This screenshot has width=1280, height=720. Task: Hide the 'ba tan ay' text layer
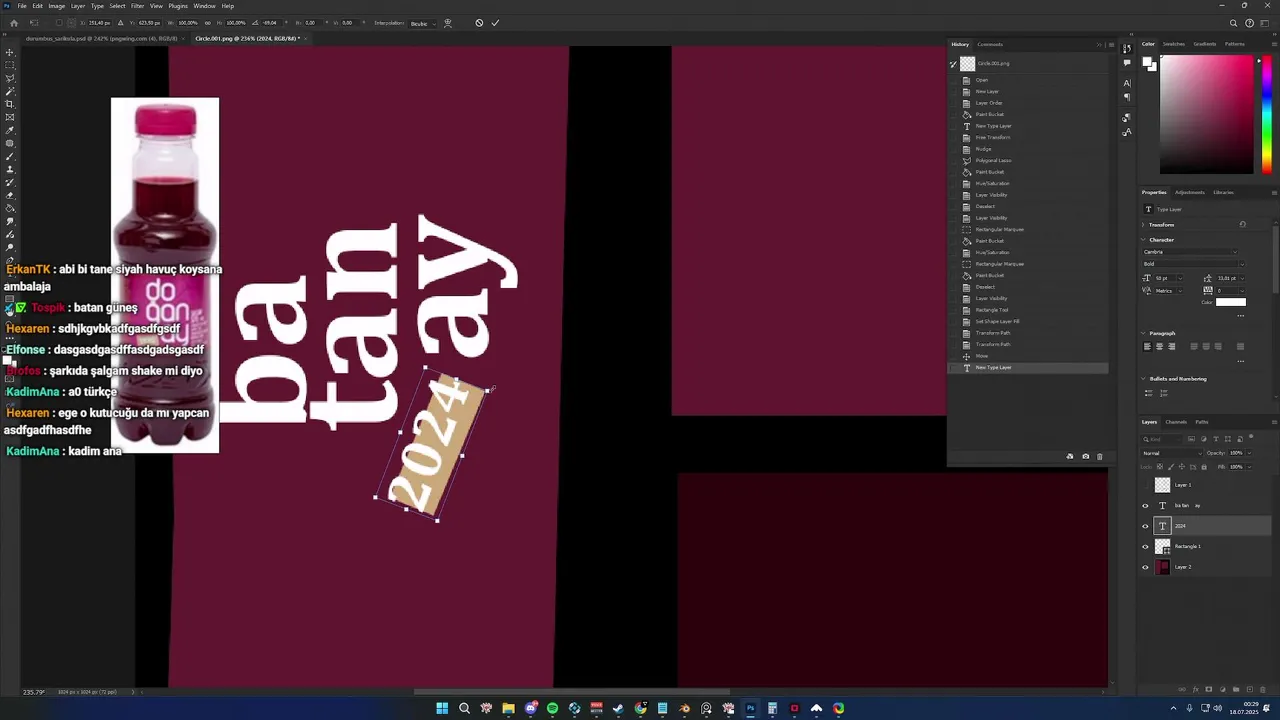[x=1146, y=506]
